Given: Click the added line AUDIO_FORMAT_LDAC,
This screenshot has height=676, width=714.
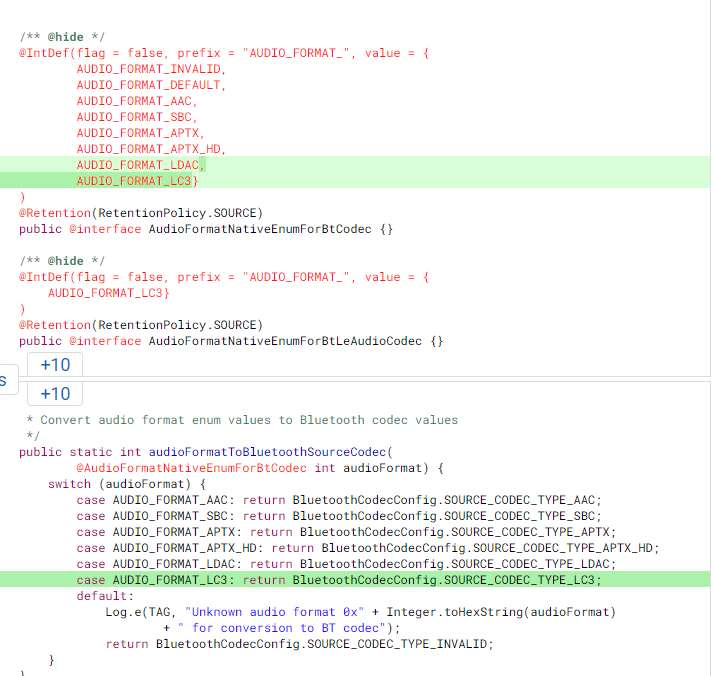Looking at the screenshot, I should (x=140, y=165).
